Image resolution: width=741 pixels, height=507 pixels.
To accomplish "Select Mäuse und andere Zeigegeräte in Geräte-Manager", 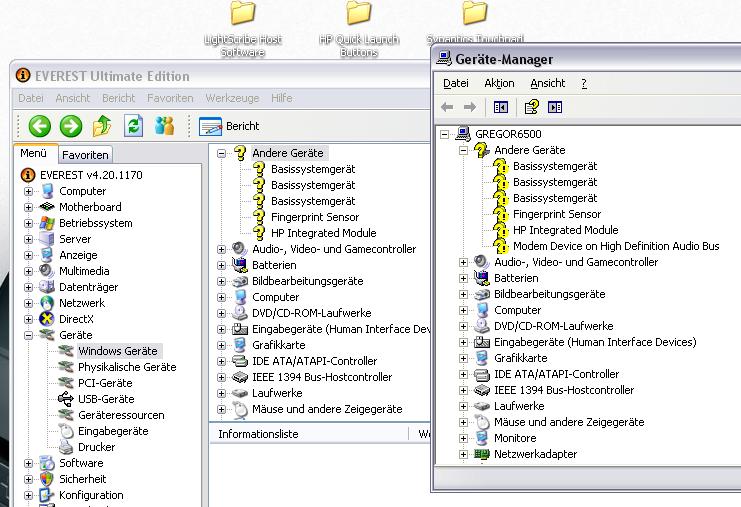I will tap(569, 422).
